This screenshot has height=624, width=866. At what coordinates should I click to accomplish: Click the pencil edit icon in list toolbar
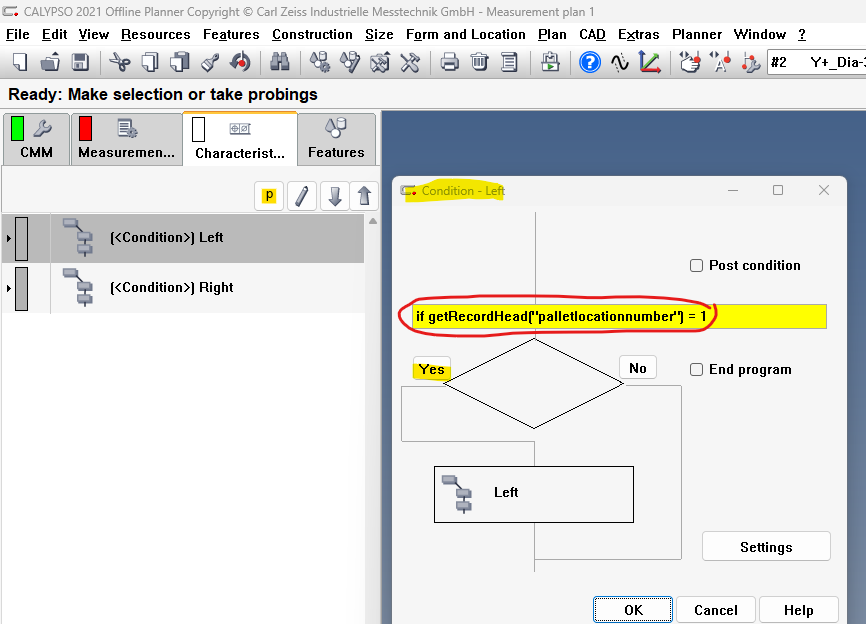point(302,196)
